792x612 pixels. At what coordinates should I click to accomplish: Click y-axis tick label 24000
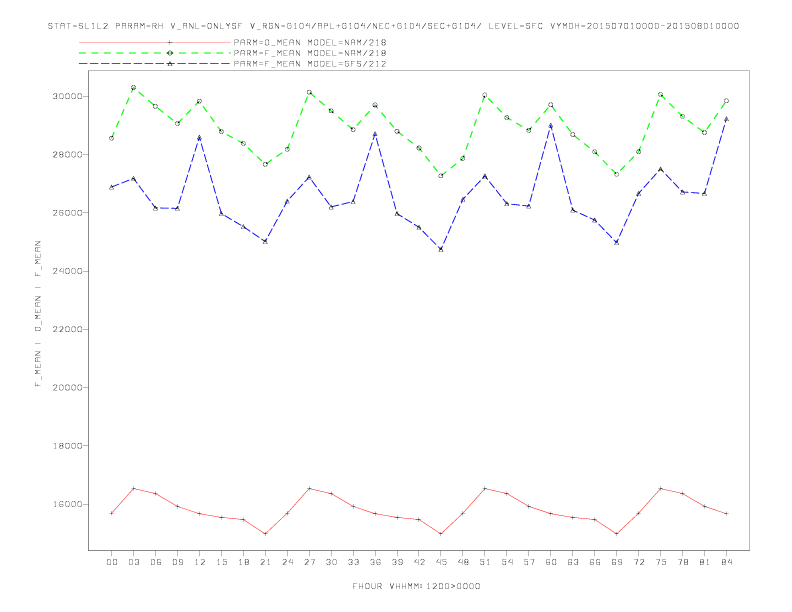click(x=67, y=271)
